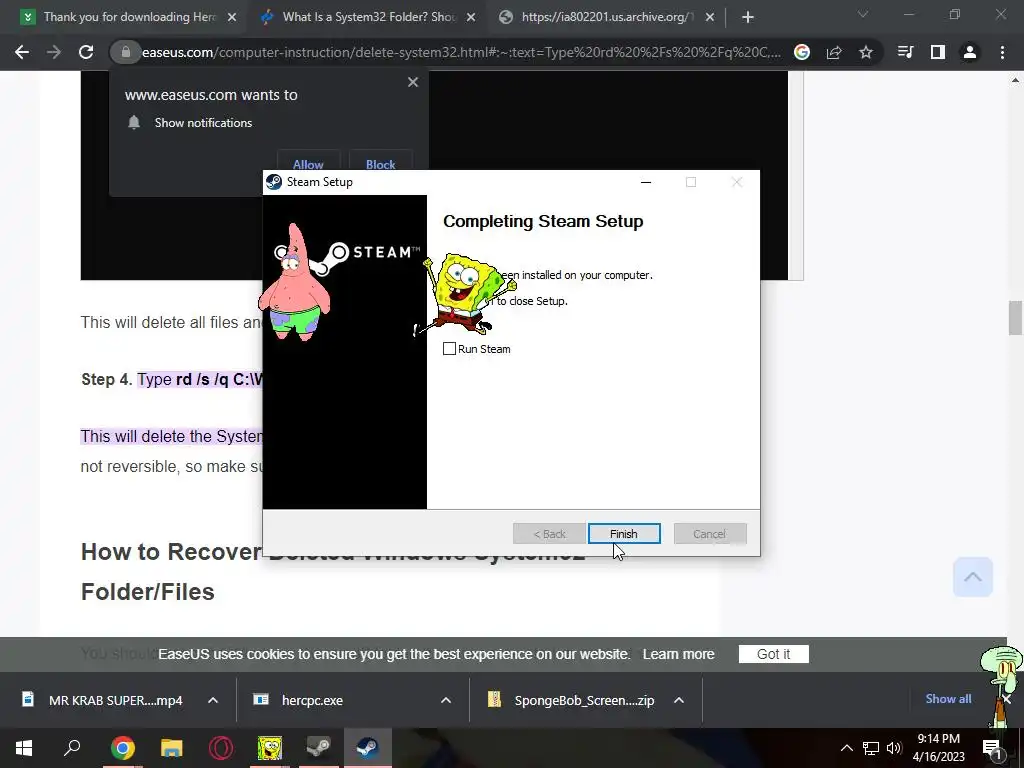The width and height of the screenshot is (1024, 768).
Task: Close the downloads bar
Action: click(x=1006, y=699)
